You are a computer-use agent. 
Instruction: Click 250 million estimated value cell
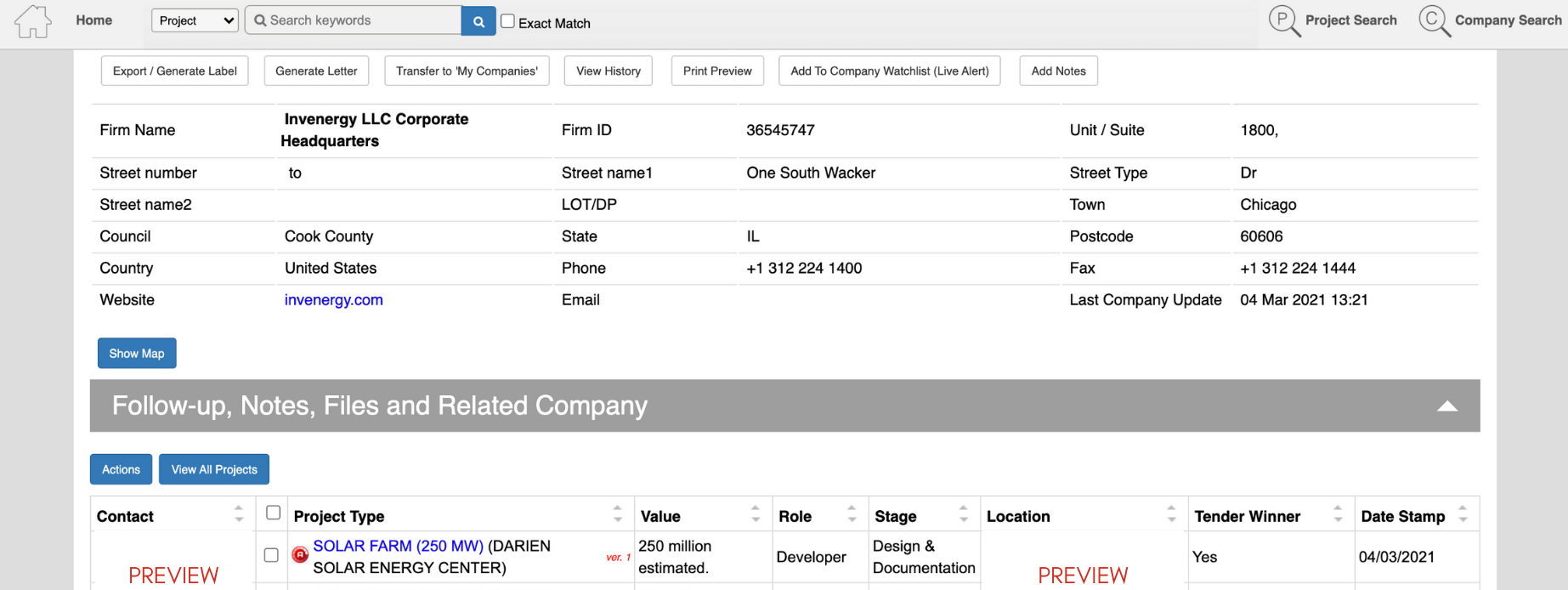click(x=703, y=557)
